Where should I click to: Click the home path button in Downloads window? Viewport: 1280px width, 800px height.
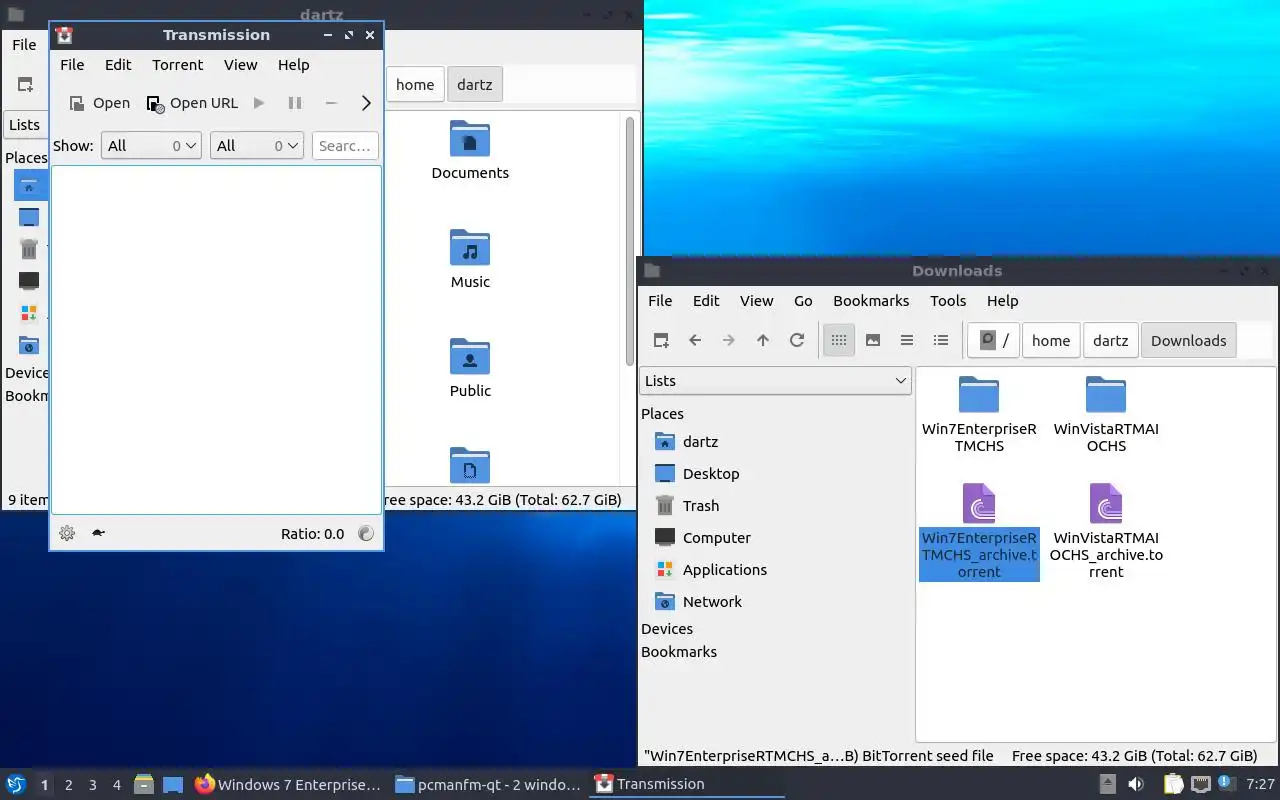point(1051,341)
